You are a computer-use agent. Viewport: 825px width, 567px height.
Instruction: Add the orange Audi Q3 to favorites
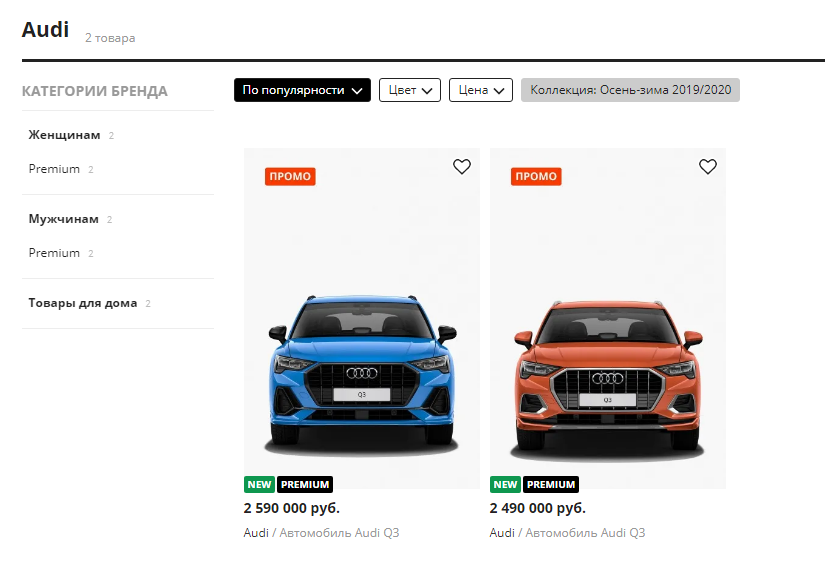pos(708,167)
